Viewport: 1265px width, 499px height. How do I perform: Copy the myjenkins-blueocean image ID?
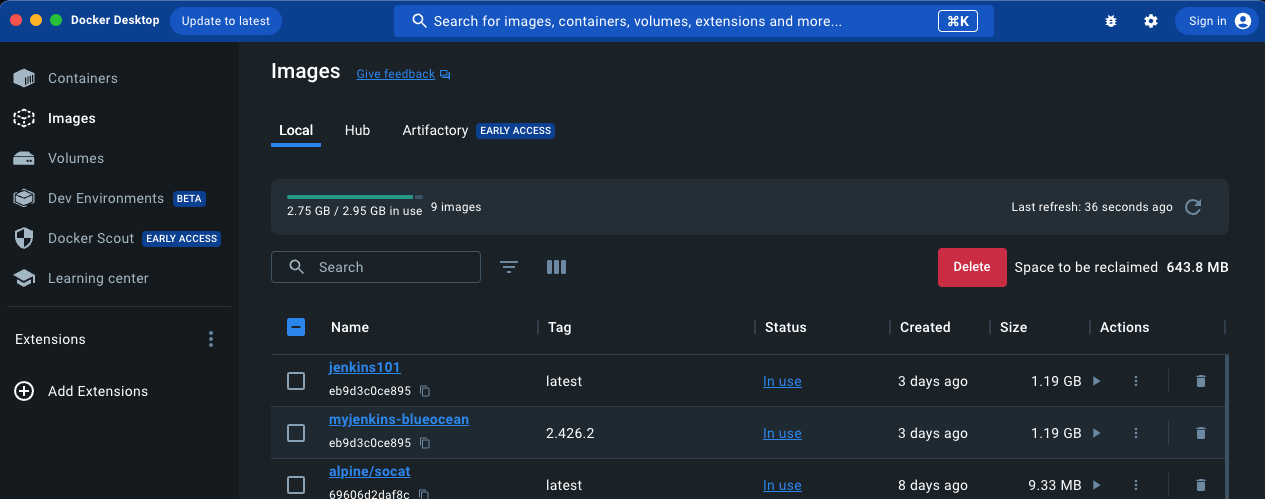(425, 442)
